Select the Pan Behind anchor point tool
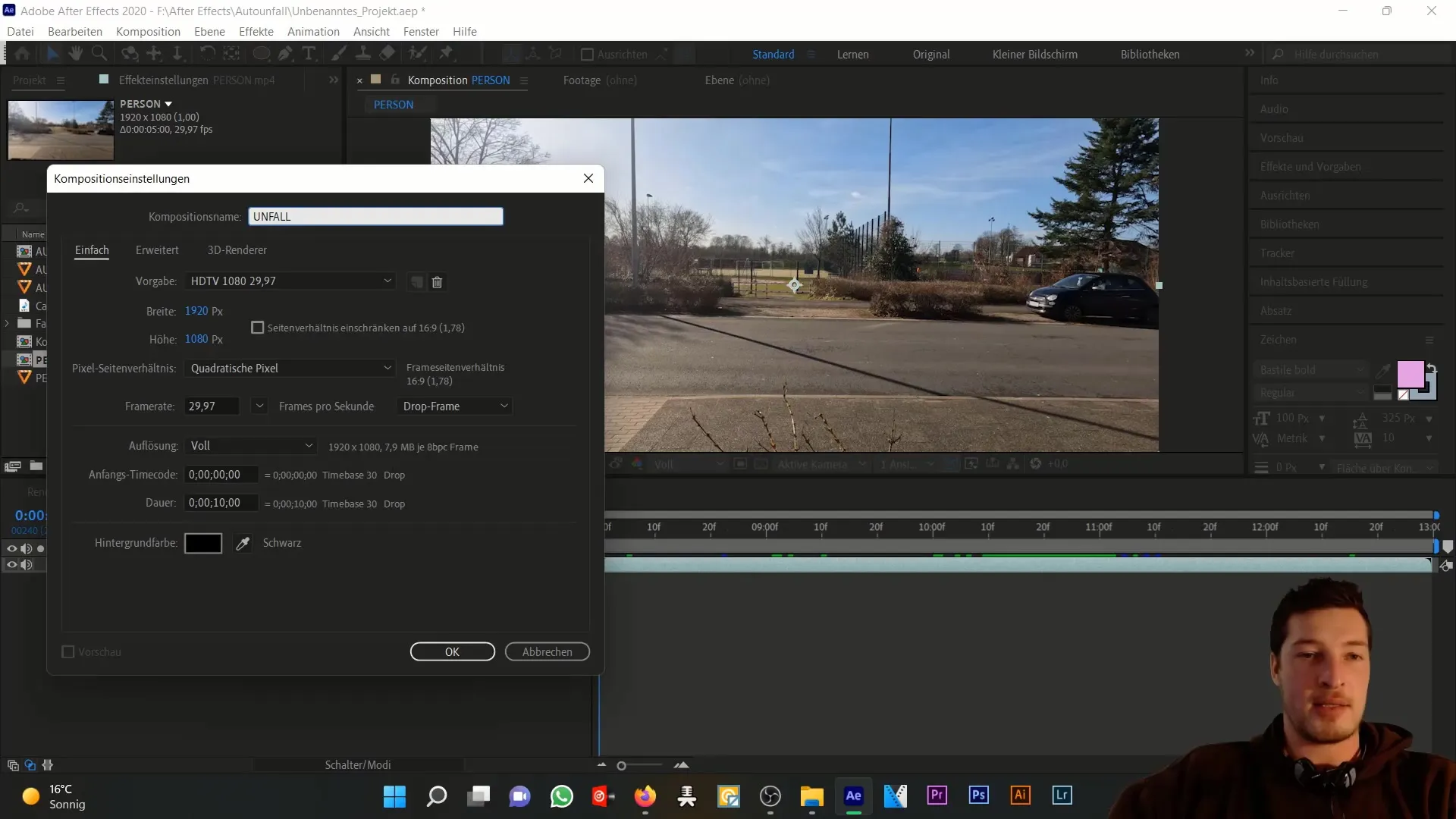Viewport: 1456px width, 819px height. click(232, 54)
